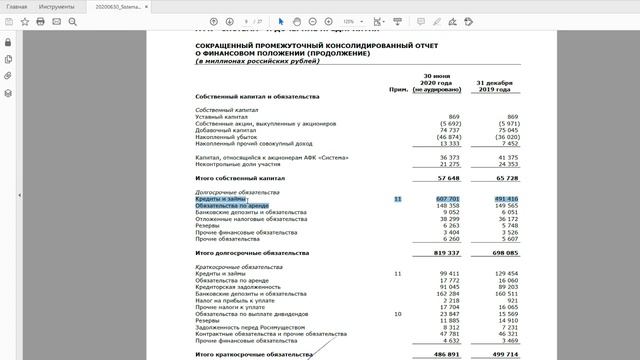The image size is (640, 360).
Task: Click the highlighted value 607 701
Action: 448,199
